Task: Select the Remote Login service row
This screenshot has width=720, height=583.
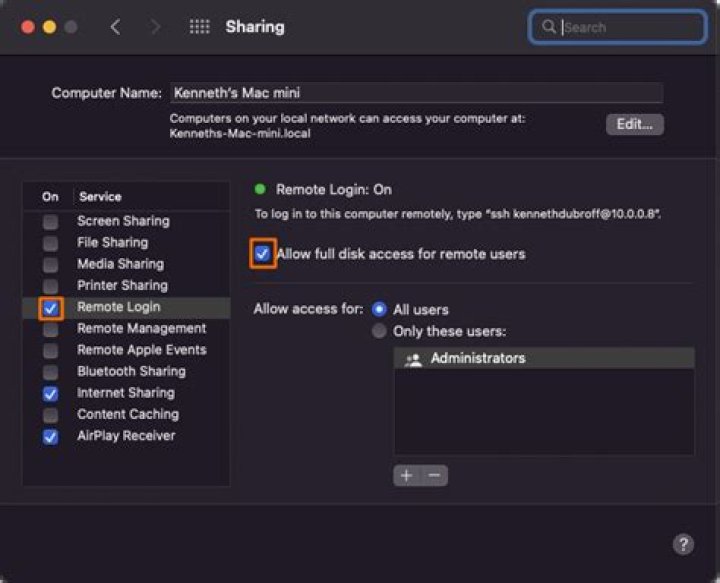Action: 127,307
